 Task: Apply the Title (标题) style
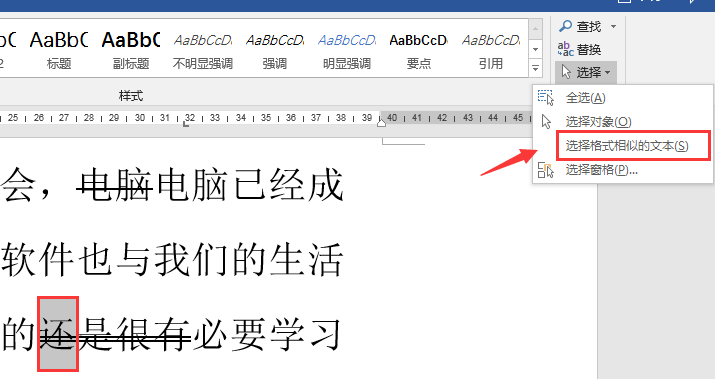click(x=59, y=48)
